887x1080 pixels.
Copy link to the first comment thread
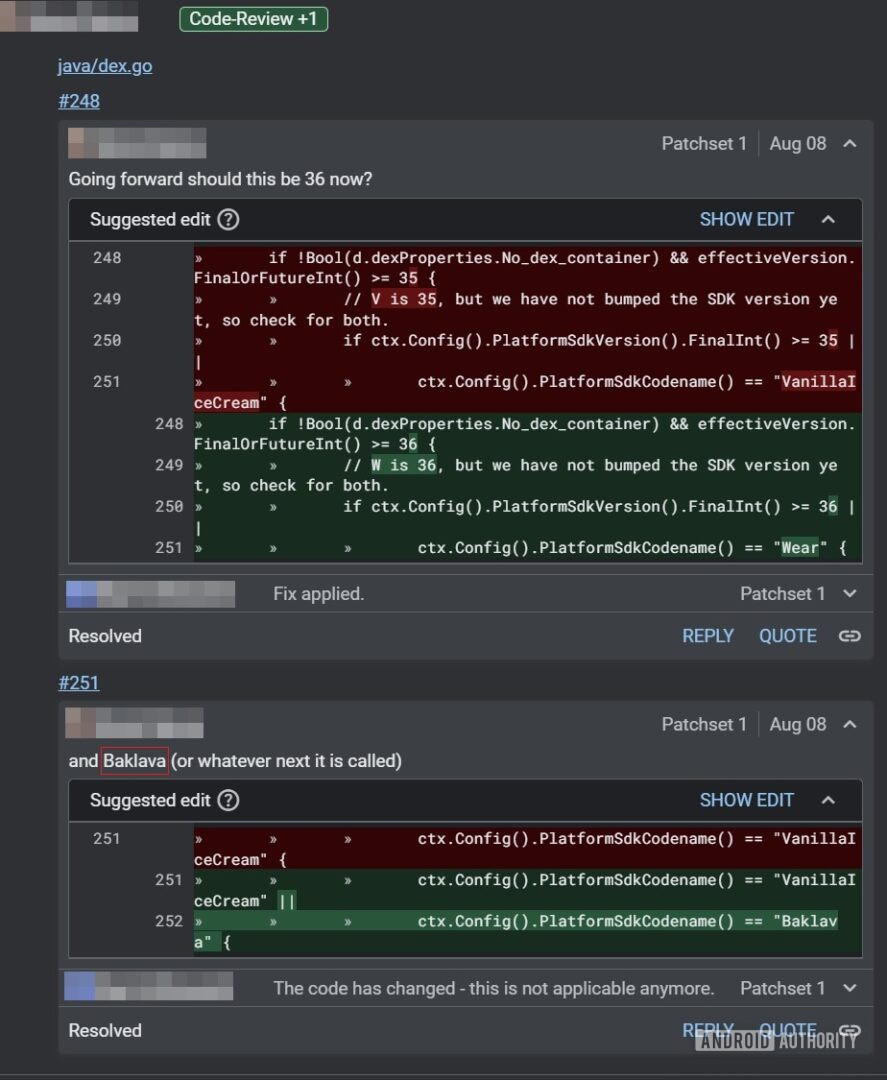(850, 636)
